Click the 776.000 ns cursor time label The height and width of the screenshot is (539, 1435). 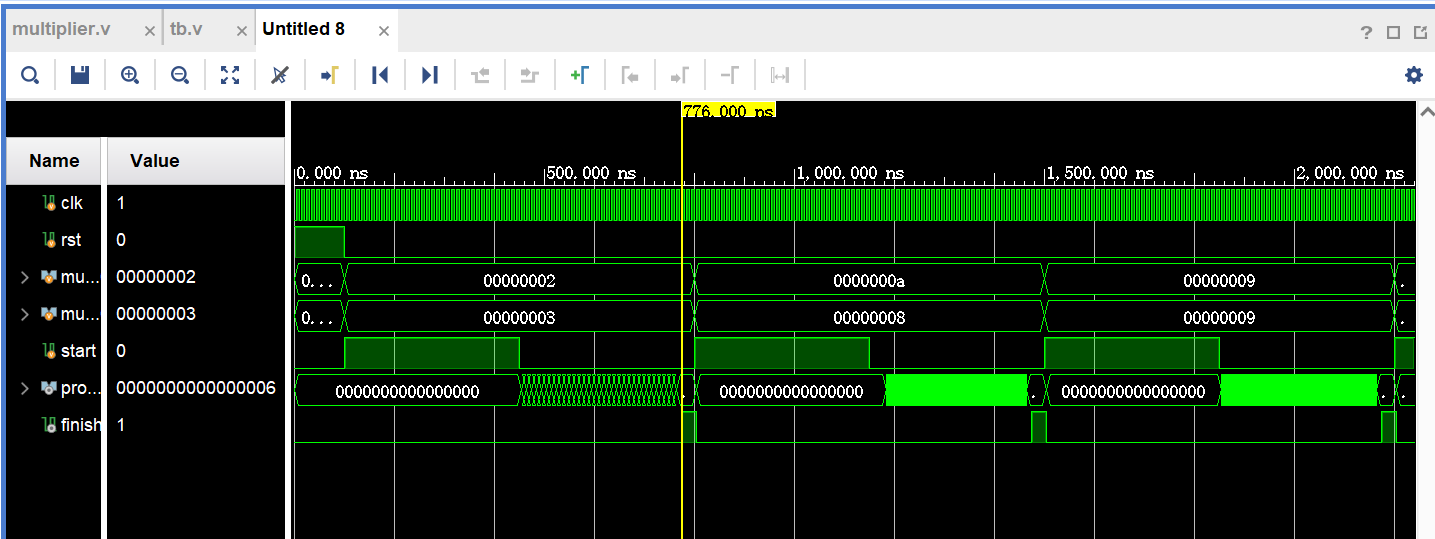(729, 112)
